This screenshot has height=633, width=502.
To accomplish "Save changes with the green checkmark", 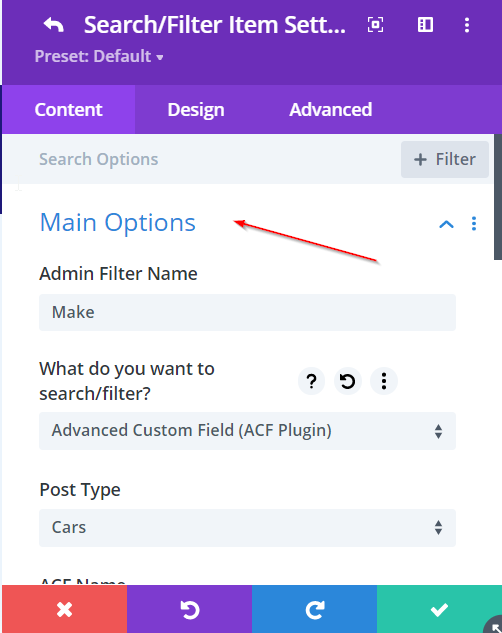I will (439, 609).
